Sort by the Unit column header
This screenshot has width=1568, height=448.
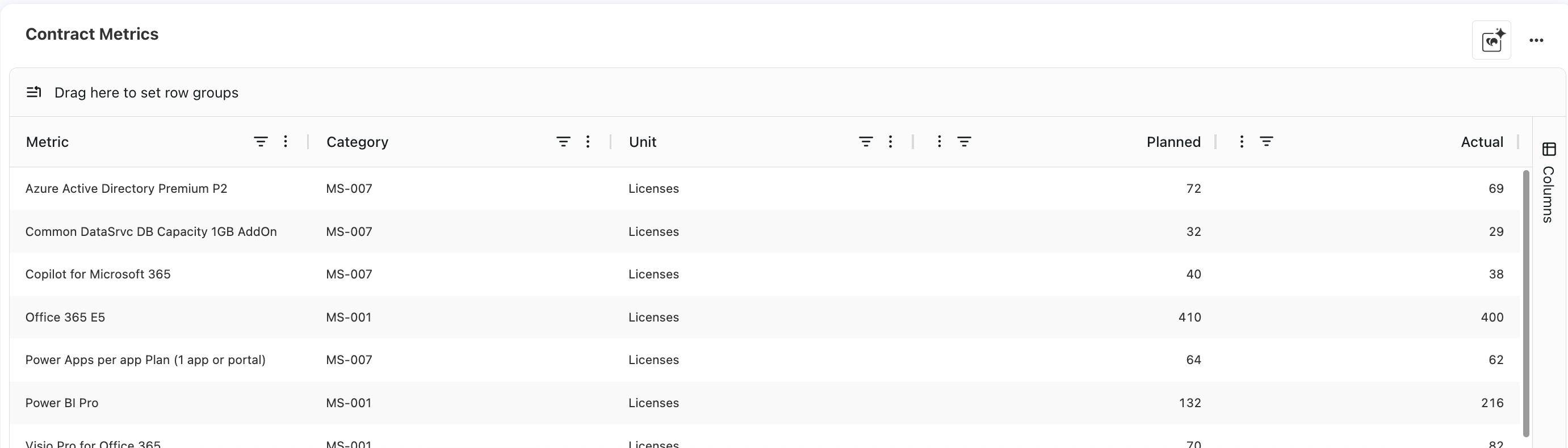(642, 142)
